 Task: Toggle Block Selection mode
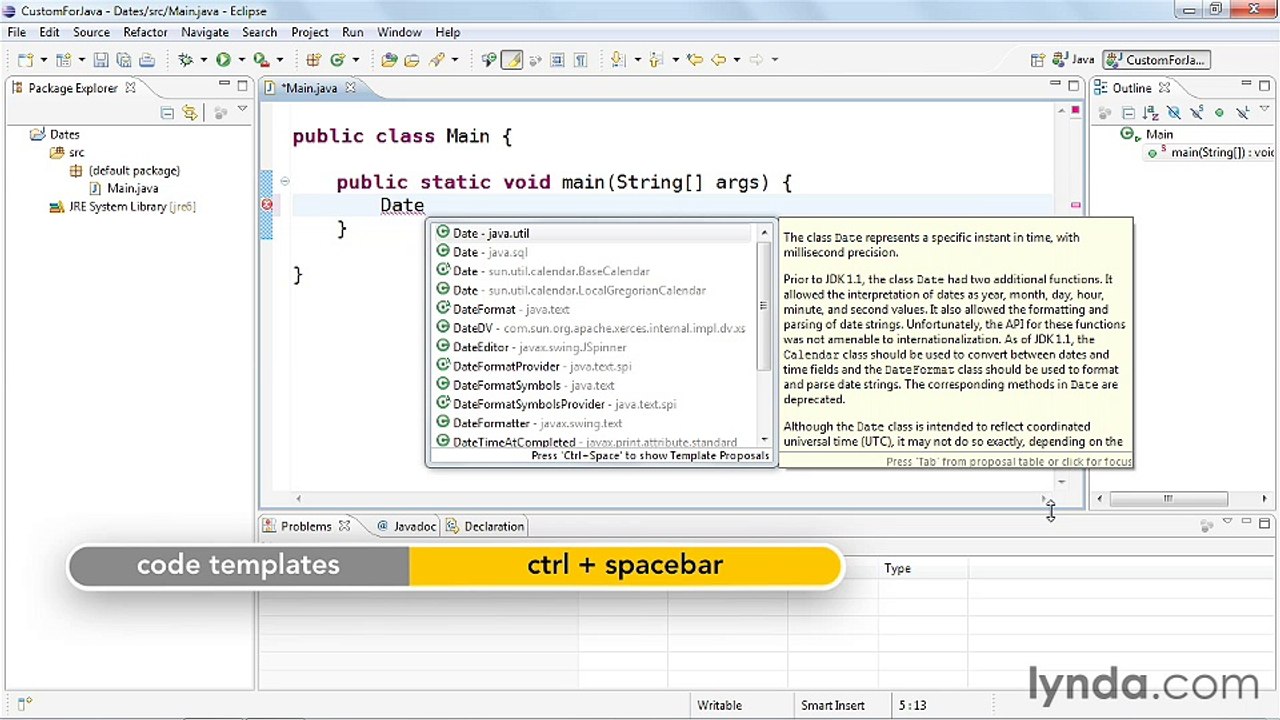(x=556, y=60)
